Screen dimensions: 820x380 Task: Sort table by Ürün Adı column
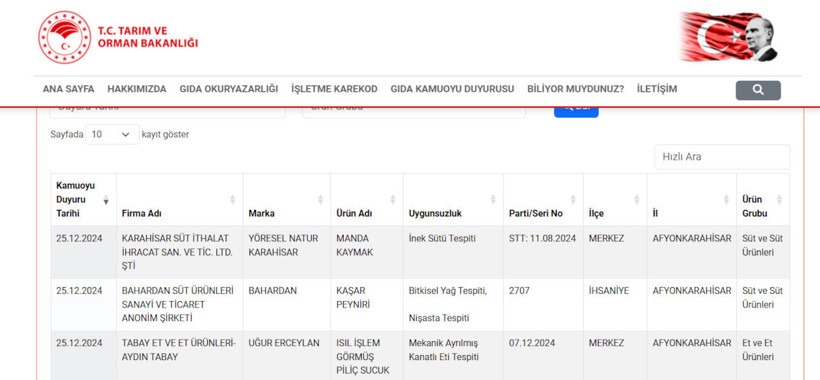(367, 200)
